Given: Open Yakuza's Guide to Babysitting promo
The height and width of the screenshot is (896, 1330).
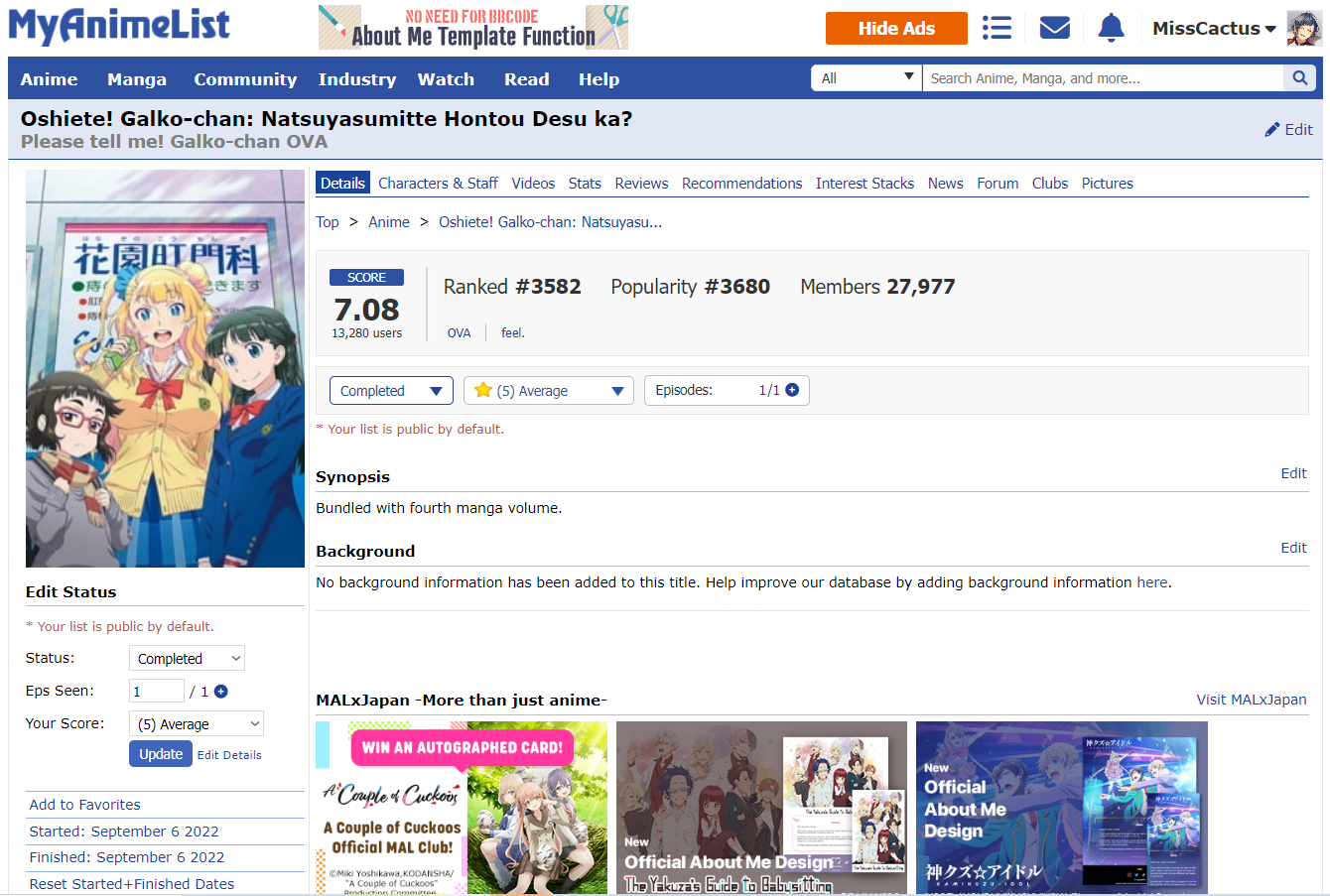Looking at the screenshot, I should tap(761, 808).
